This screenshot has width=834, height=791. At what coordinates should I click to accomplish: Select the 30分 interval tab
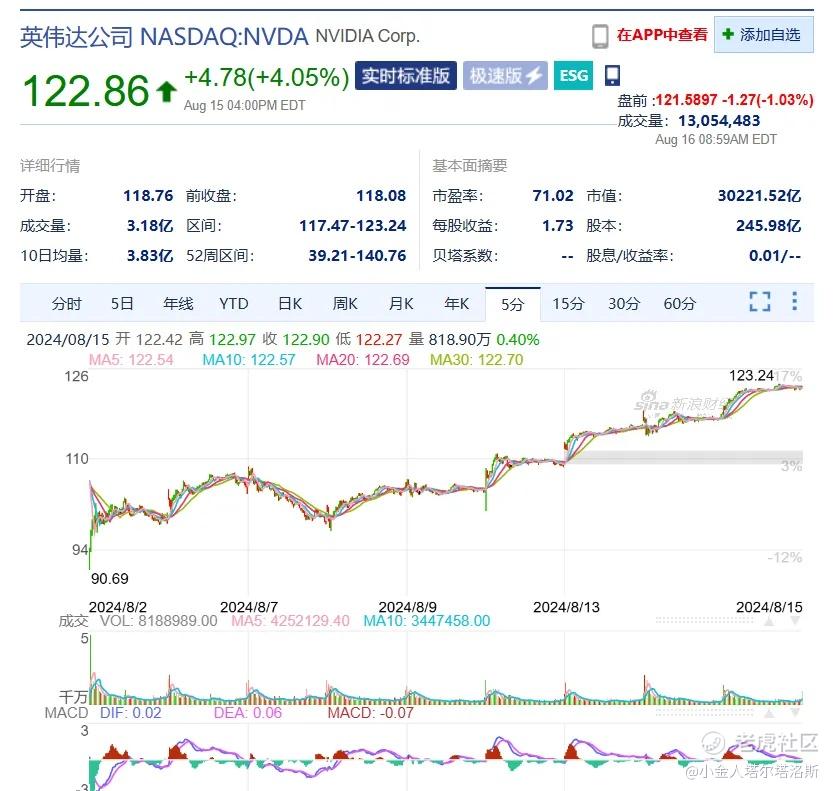click(x=624, y=304)
